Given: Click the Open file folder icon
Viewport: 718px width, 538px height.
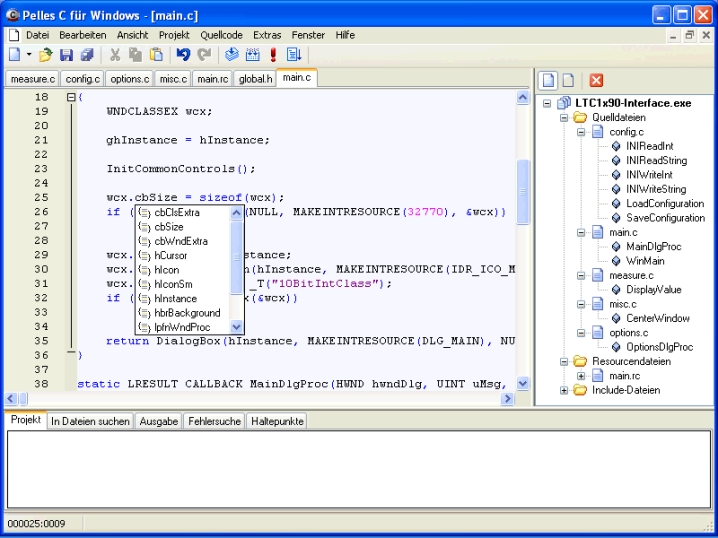Looking at the screenshot, I should 46,55.
